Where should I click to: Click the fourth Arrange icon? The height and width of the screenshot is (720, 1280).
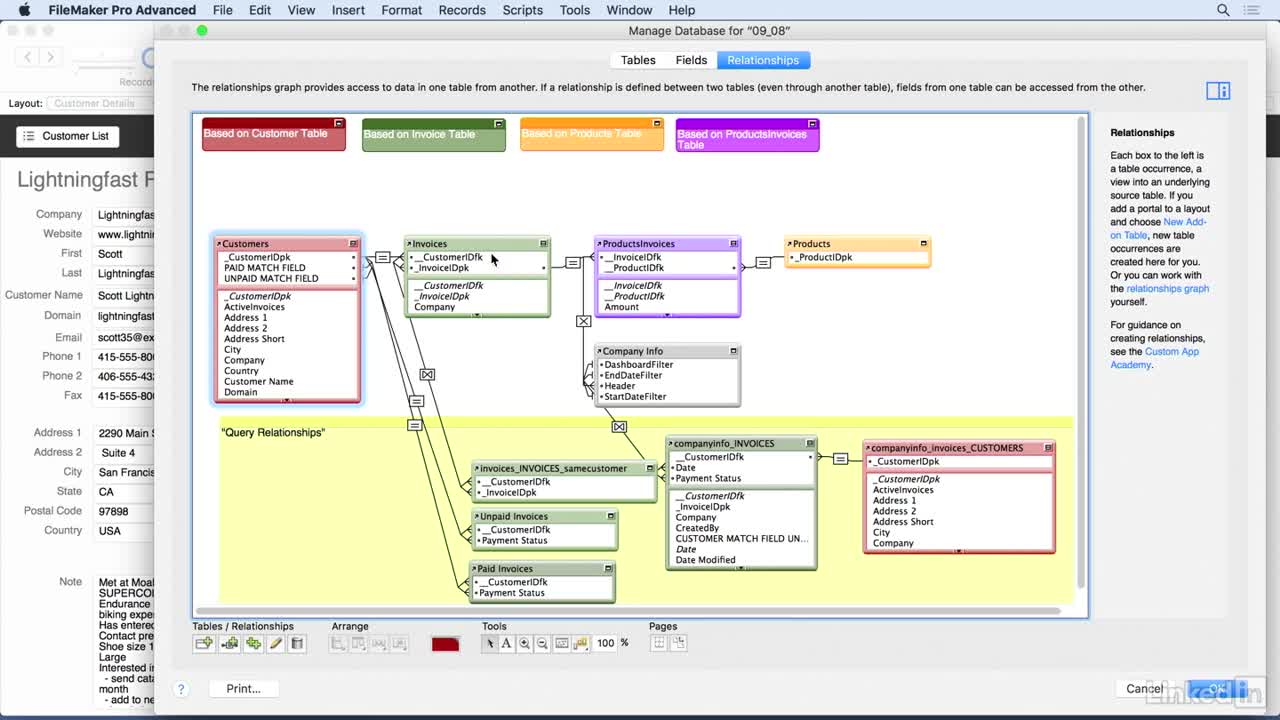pos(399,644)
